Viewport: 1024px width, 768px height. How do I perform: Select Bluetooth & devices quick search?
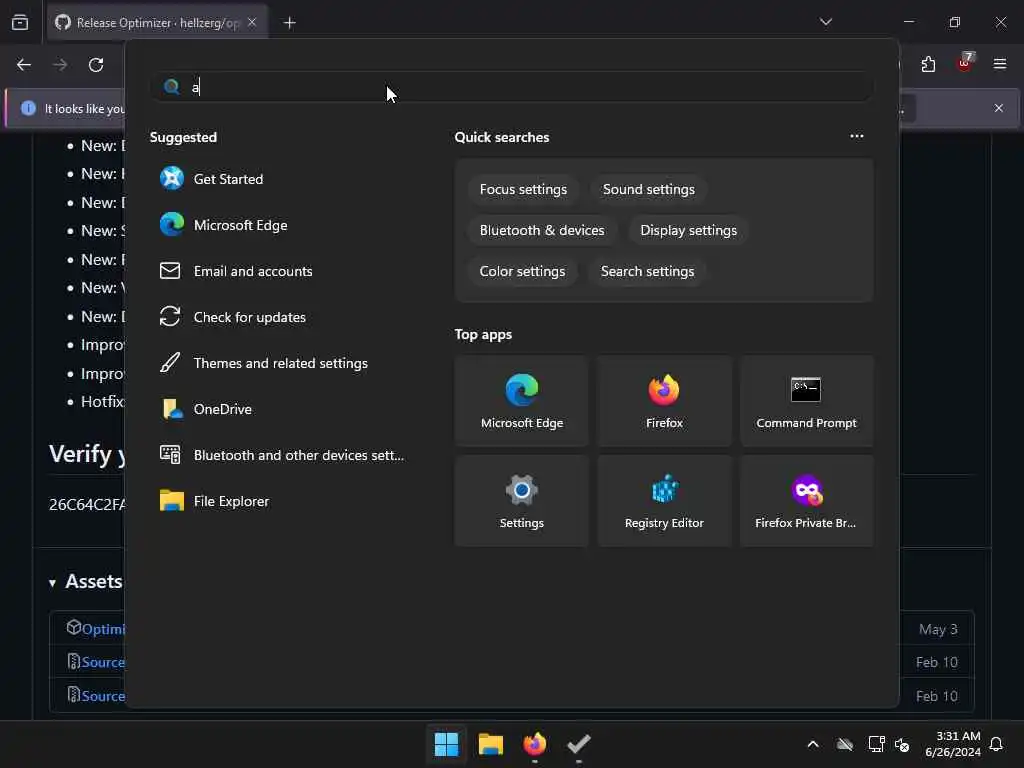point(542,231)
